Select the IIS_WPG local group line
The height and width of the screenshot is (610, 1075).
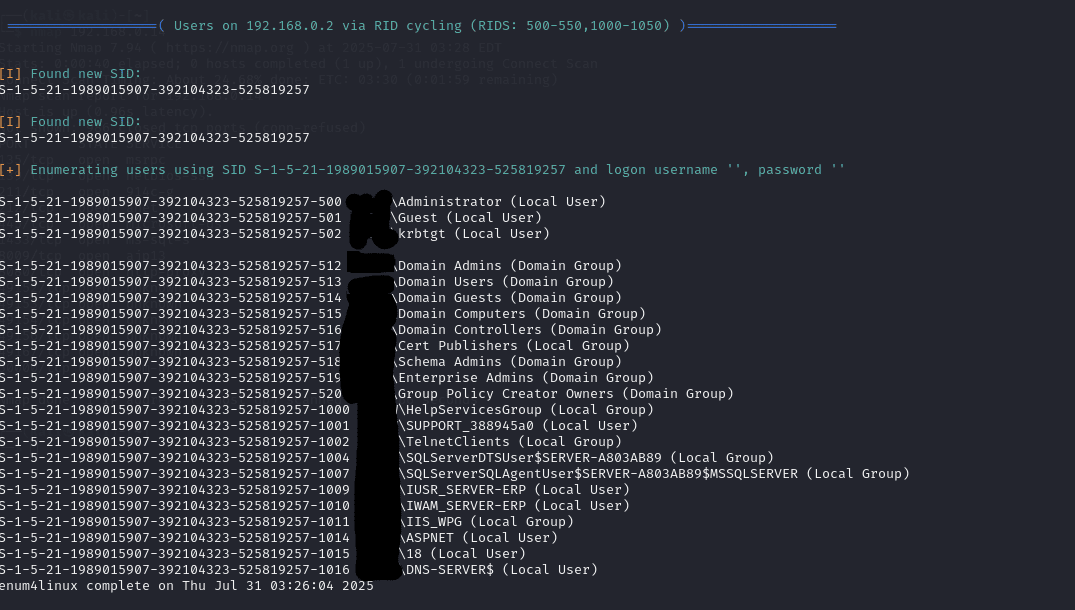486,522
